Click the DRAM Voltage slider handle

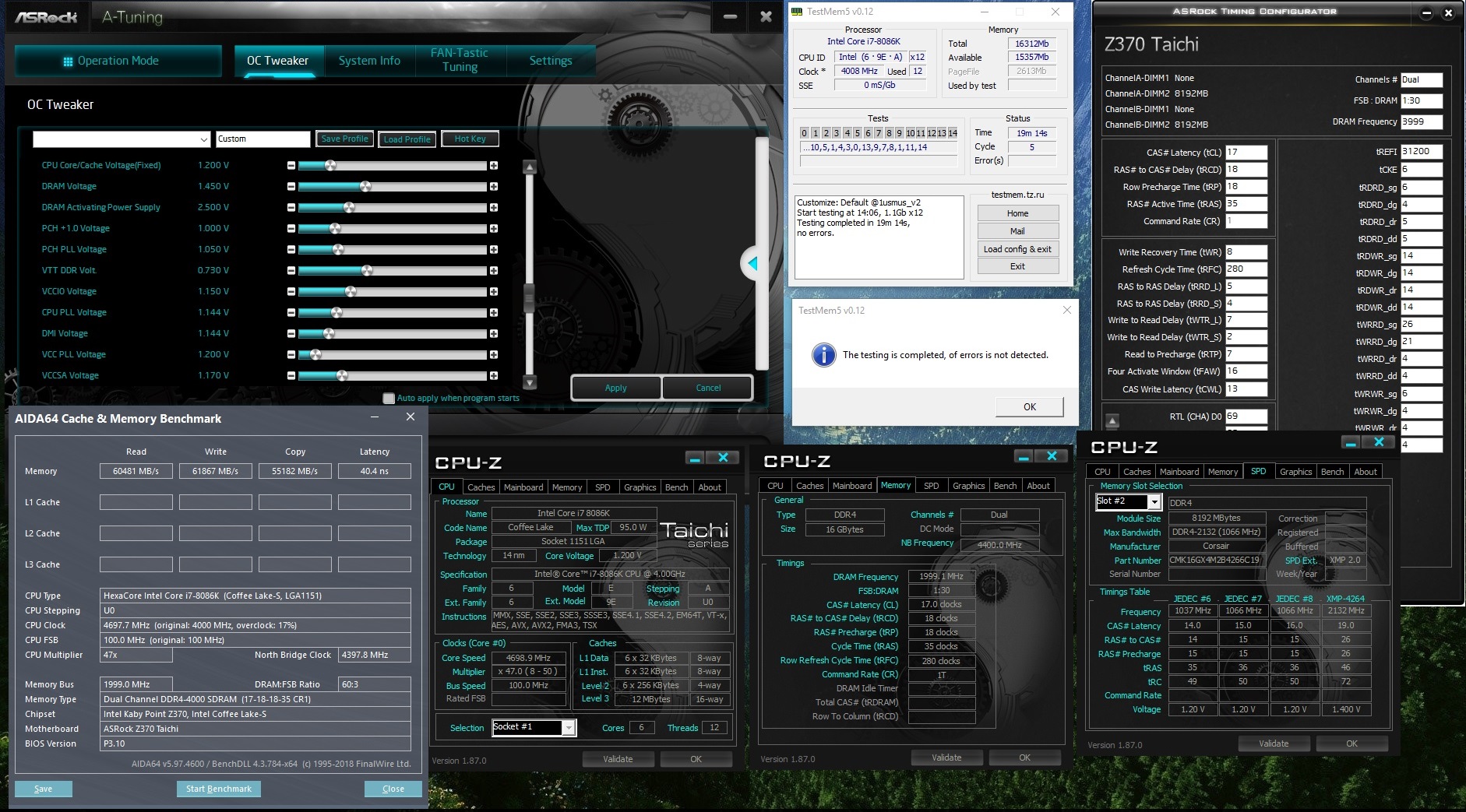(365, 187)
